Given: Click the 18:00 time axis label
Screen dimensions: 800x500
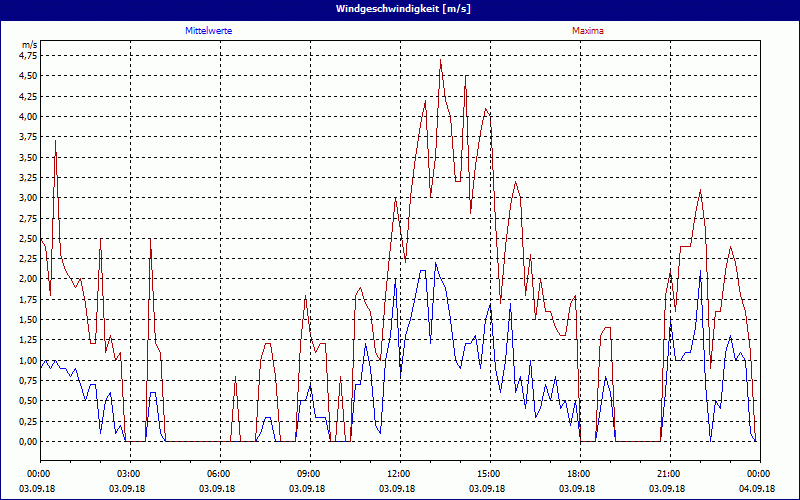Looking at the screenshot, I should click(x=578, y=473).
